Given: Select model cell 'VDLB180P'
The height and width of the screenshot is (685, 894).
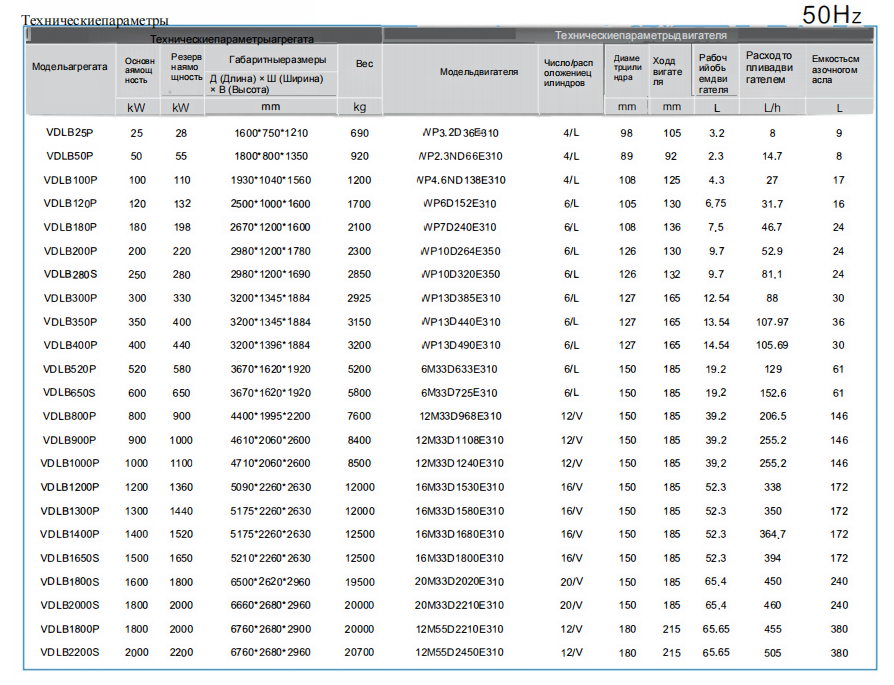Looking at the screenshot, I should (70, 227).
